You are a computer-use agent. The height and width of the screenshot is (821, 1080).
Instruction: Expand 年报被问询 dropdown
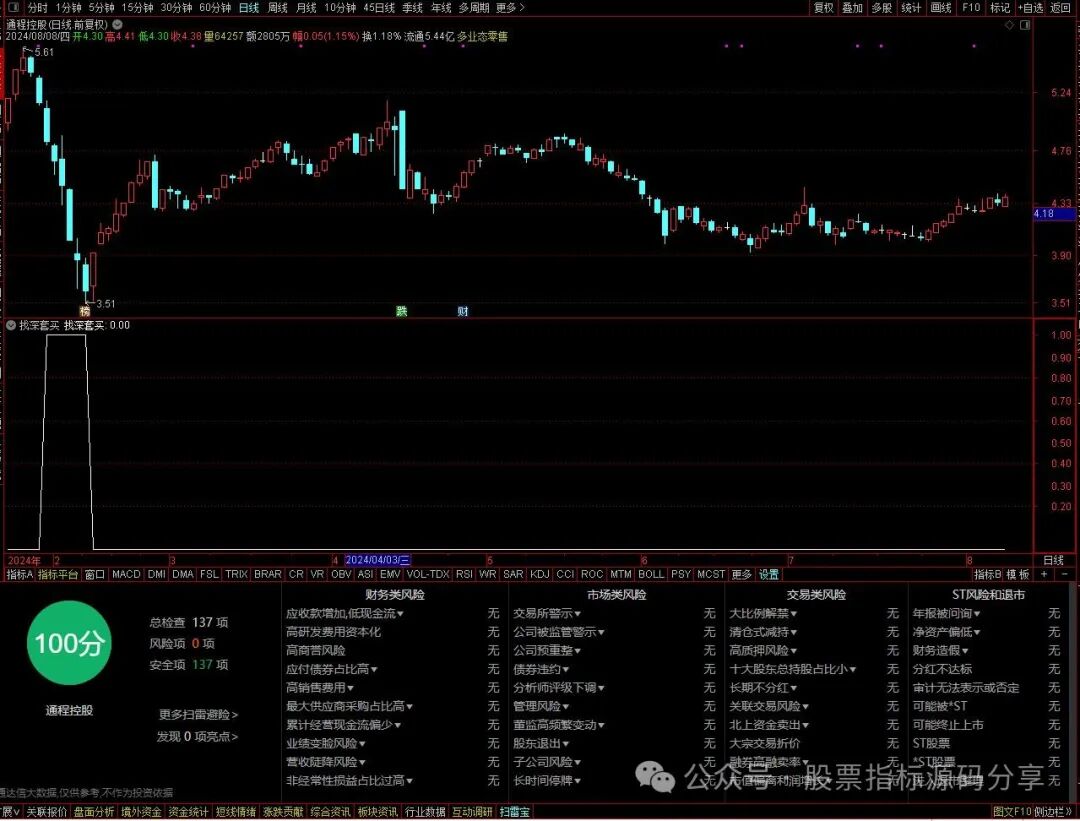pos(946,613)
